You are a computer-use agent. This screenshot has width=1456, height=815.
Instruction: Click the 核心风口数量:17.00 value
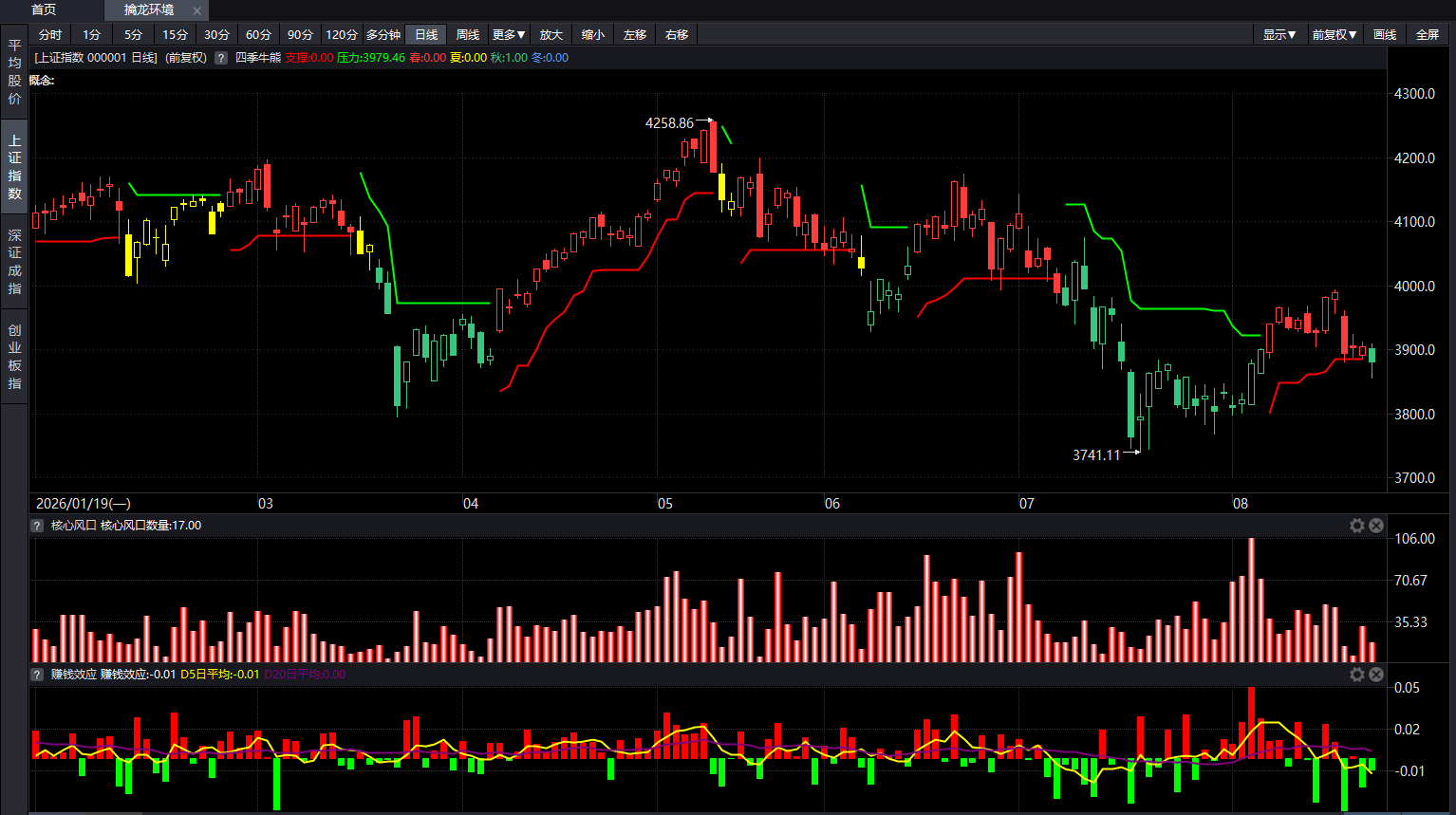click(151, 526)
